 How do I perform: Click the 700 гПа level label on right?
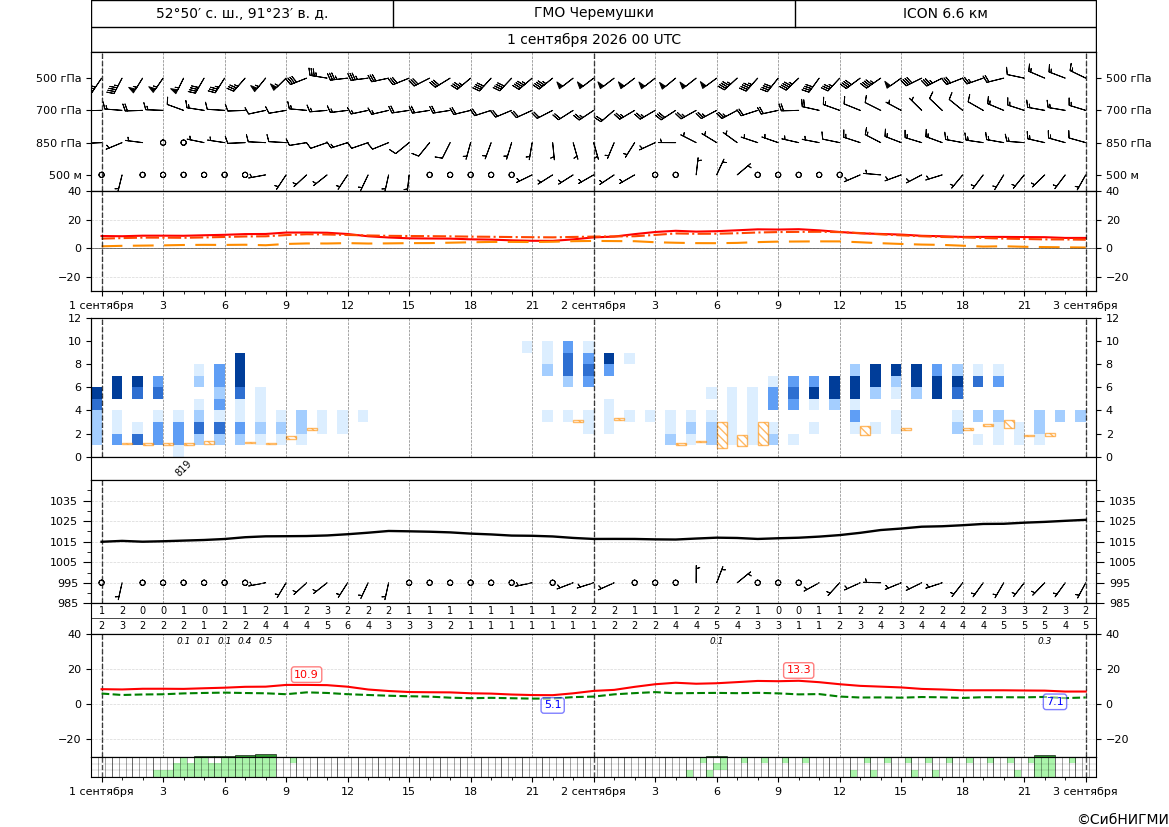point(1129,110)
